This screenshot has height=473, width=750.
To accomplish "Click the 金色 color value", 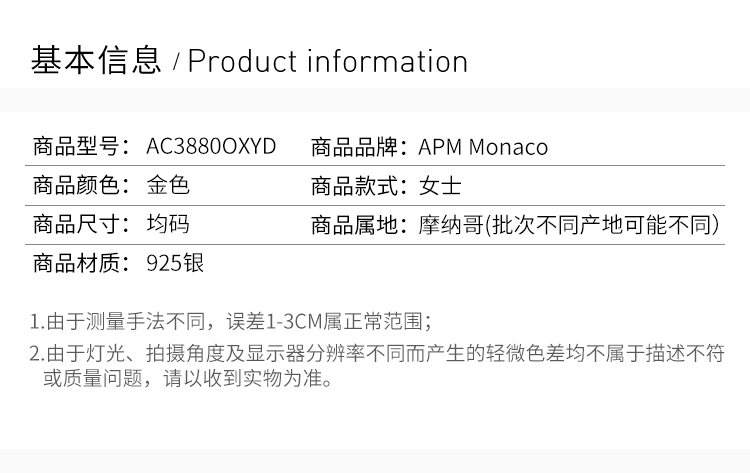I will (168, 186).
